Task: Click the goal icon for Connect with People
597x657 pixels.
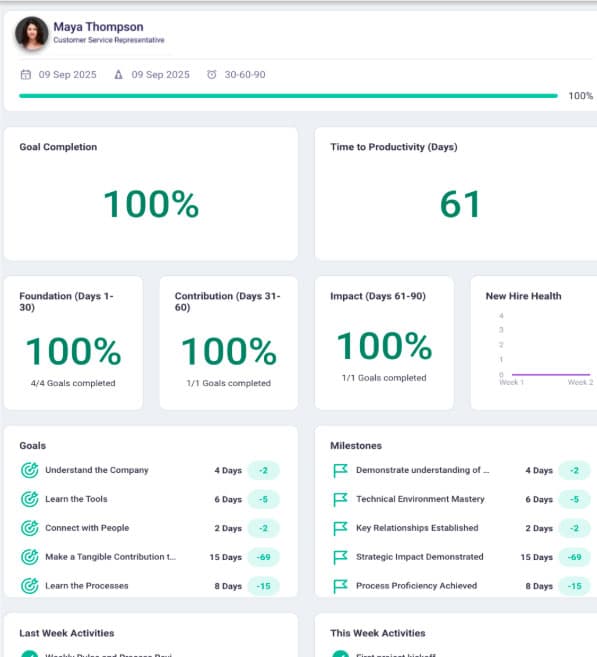Action: coord(29,528)
